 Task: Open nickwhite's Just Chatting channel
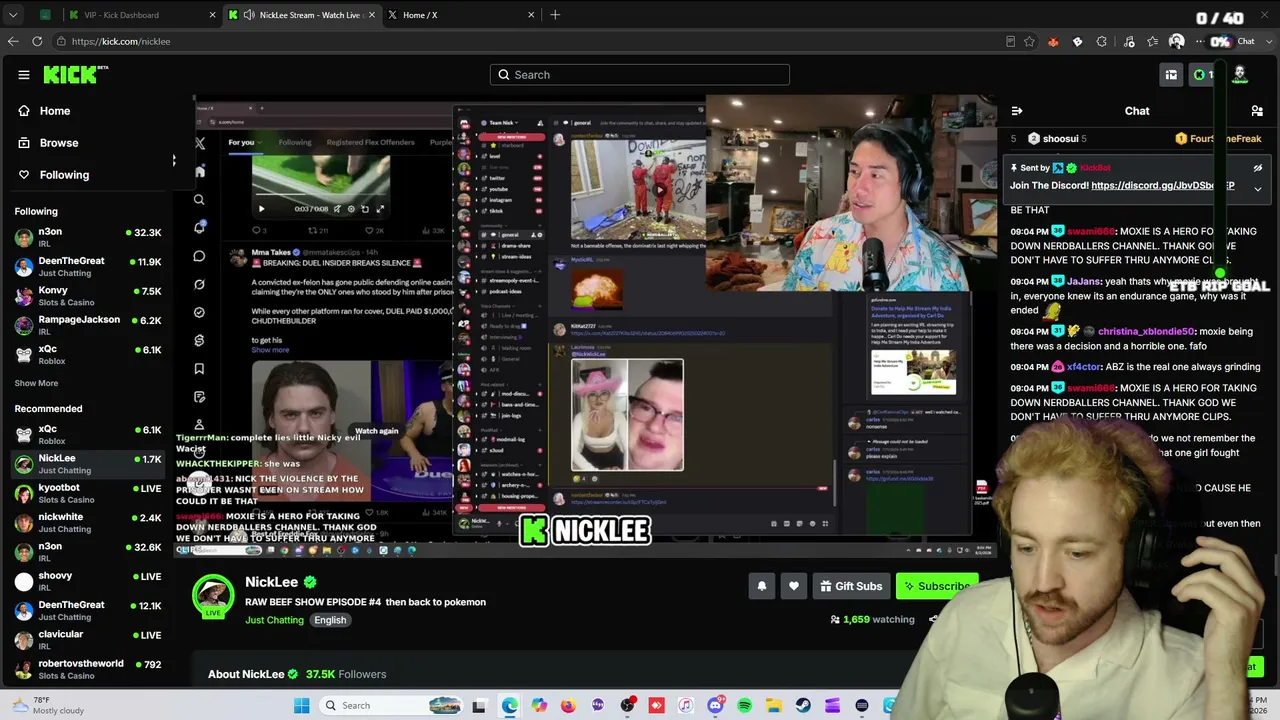click(x=88, y=522)
